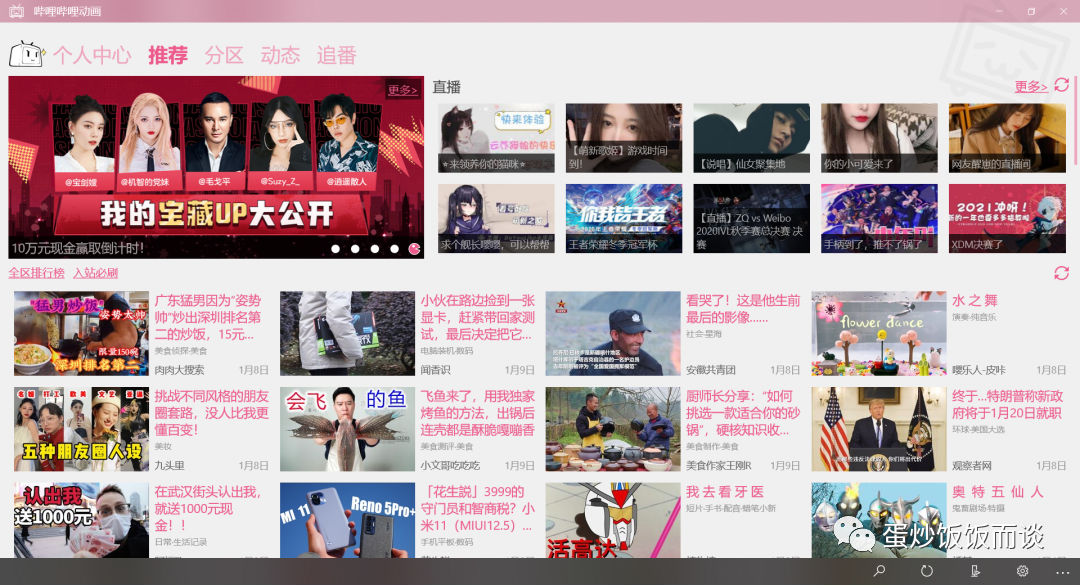
Task: Click the bilibili TV mascot logo
Action: pos(27,55)
